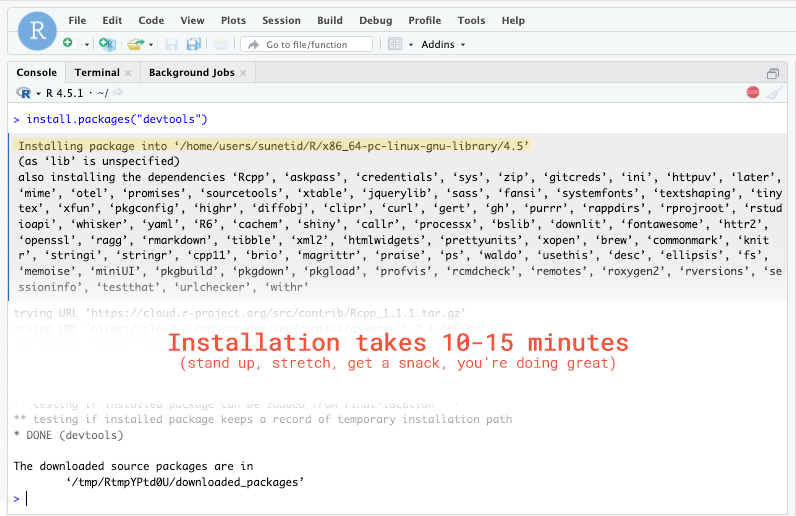The image size is (796, 516).
Task: Open the Profile menu
Action: 425,20
